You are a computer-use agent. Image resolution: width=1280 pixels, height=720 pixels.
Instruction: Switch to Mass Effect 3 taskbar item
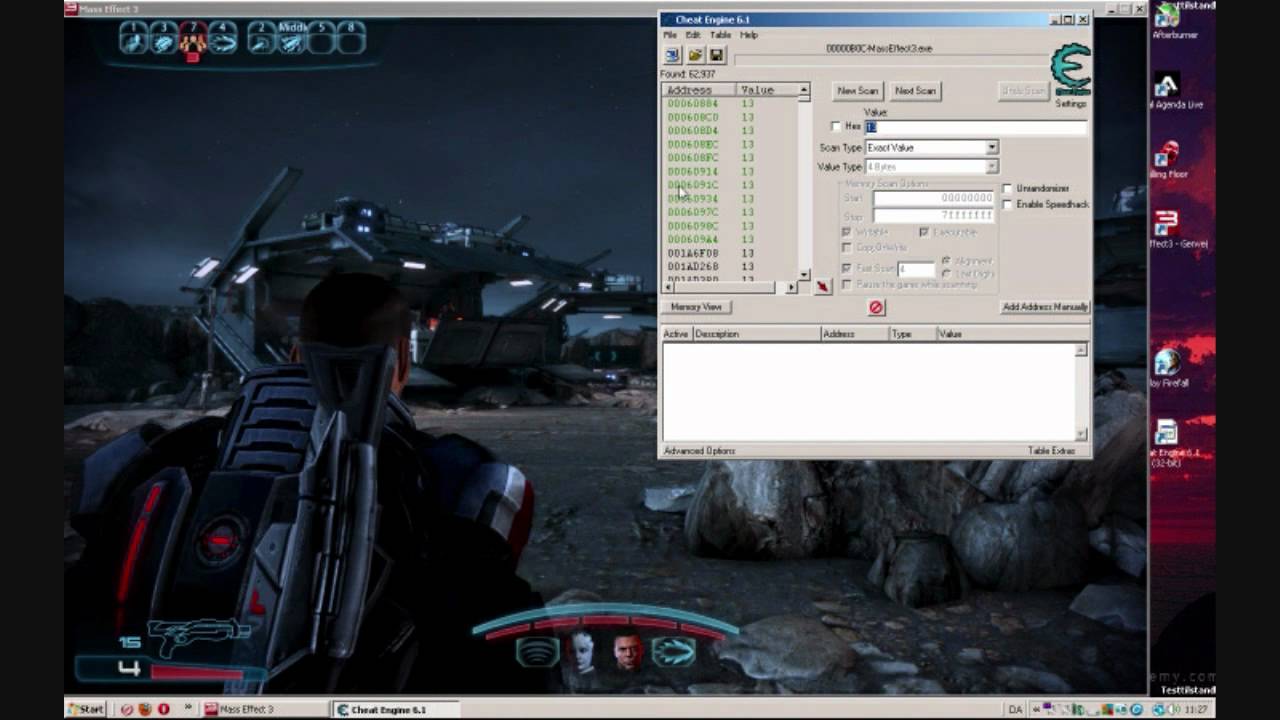click(x=264, y=709)
